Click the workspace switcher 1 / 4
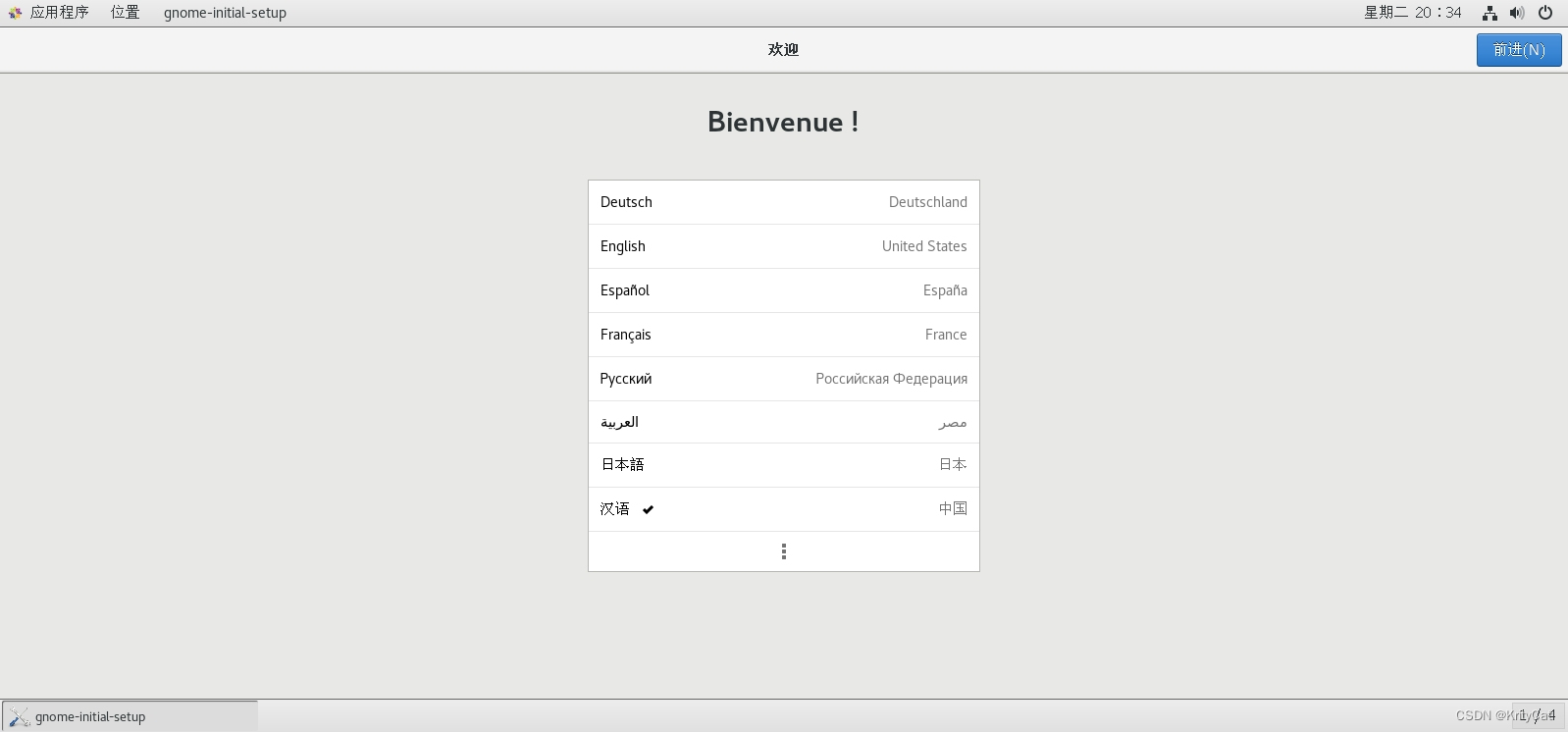The image size is (1568, 732). (x=1537, y=715)
